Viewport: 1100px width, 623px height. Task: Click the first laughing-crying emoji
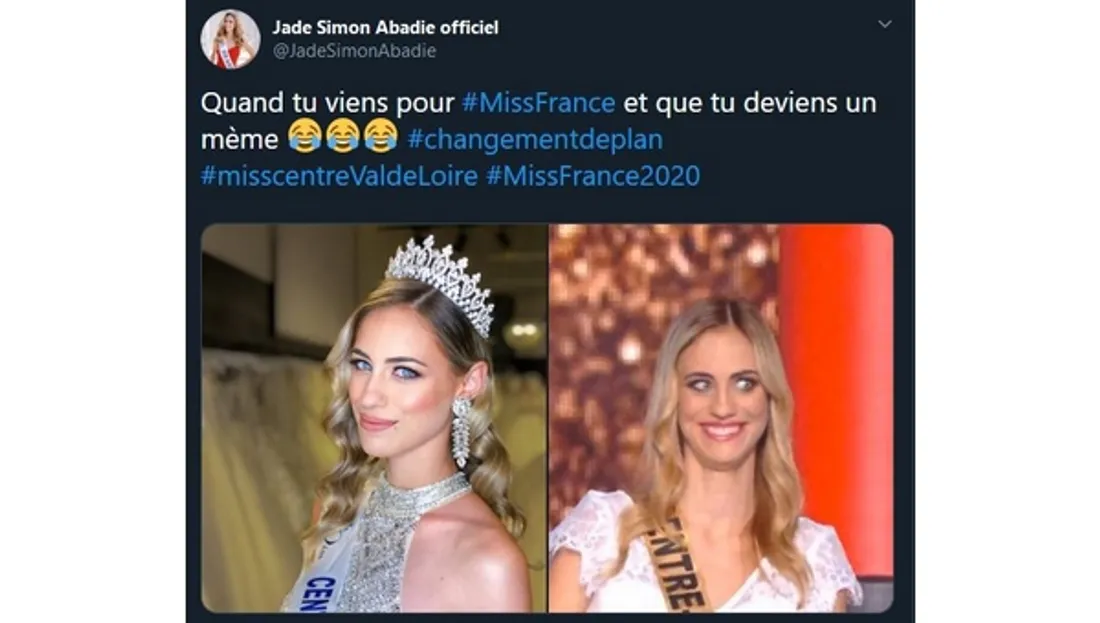(304, 136)
